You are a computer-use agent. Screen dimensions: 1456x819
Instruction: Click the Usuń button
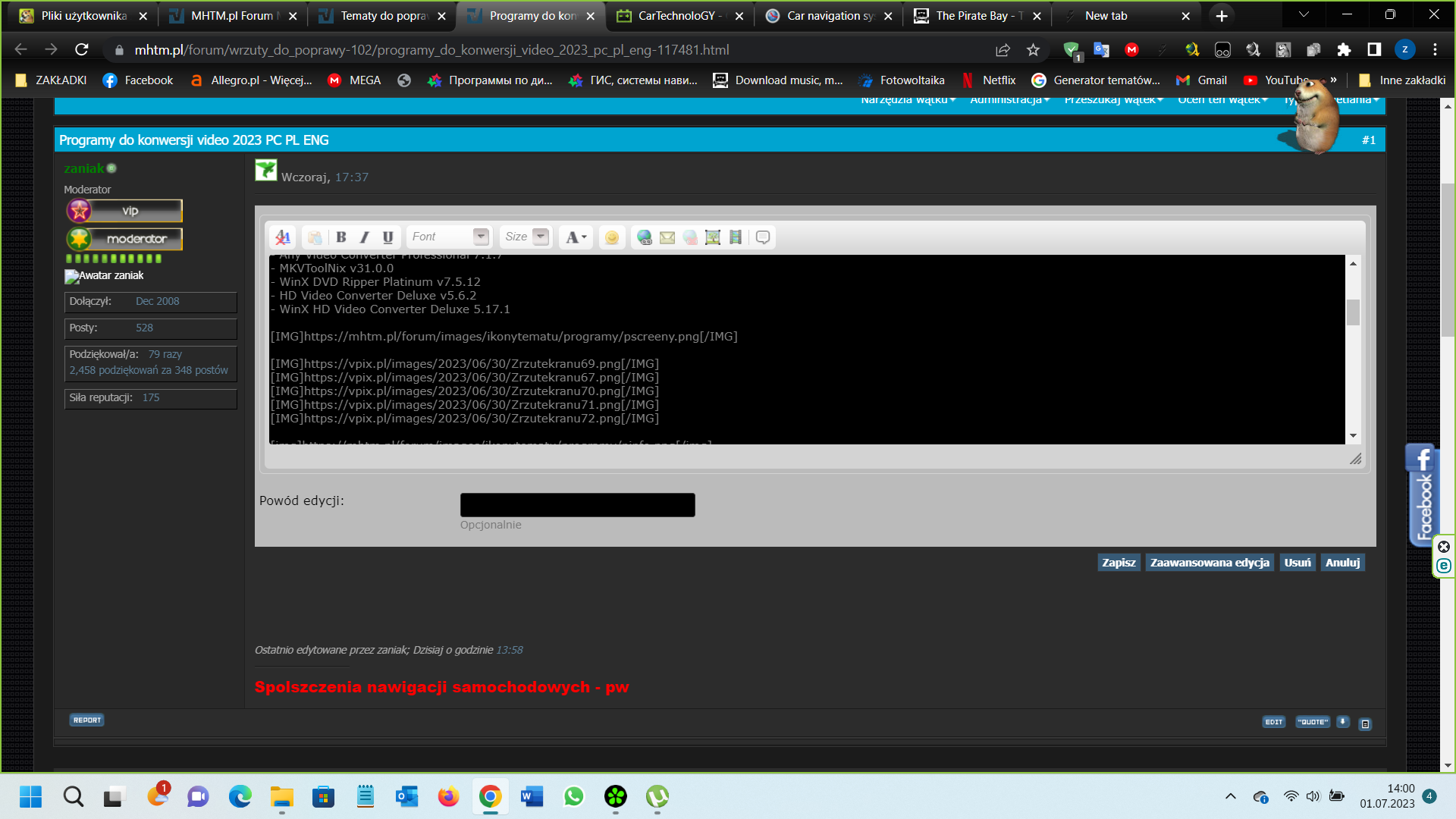click(1298, 563)
